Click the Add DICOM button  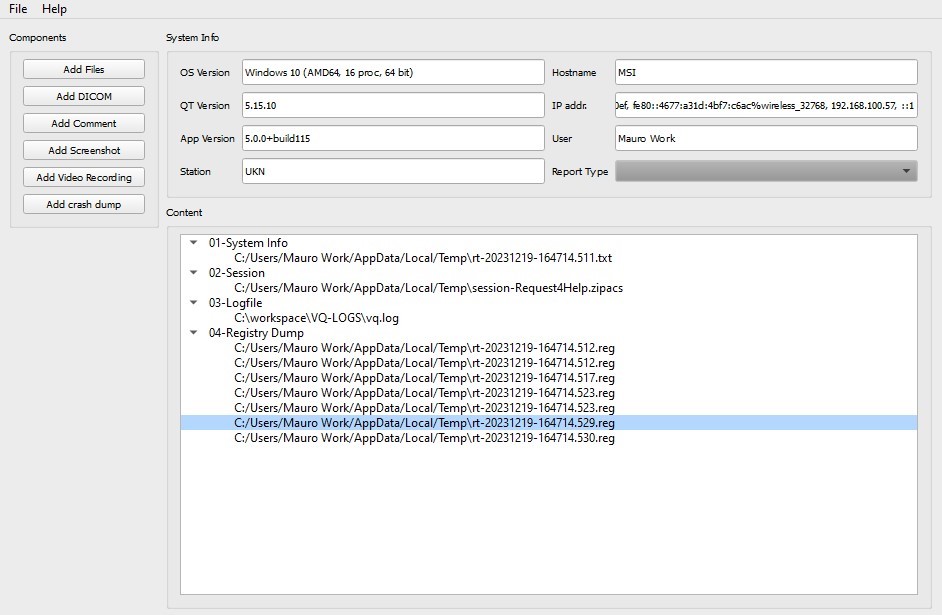[84, 97]
